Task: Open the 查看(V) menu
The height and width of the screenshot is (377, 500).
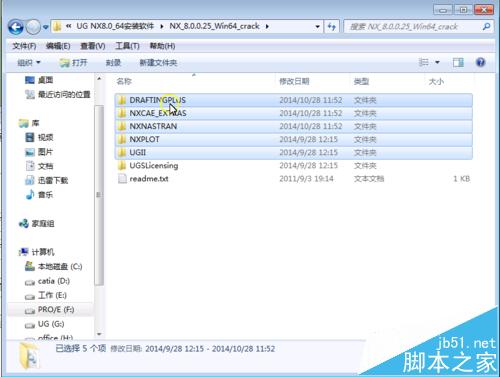Action: pyautogui.click(x=93, y=46)
